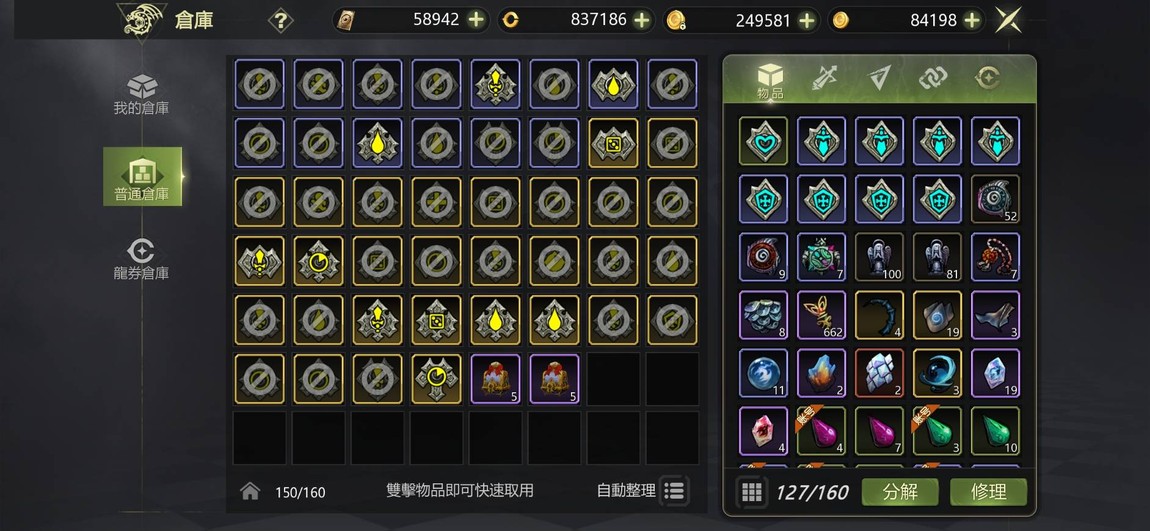Screen dimensions: 1150x531
Task: Click the 修理 repair button
Action: tap(989, 491)
